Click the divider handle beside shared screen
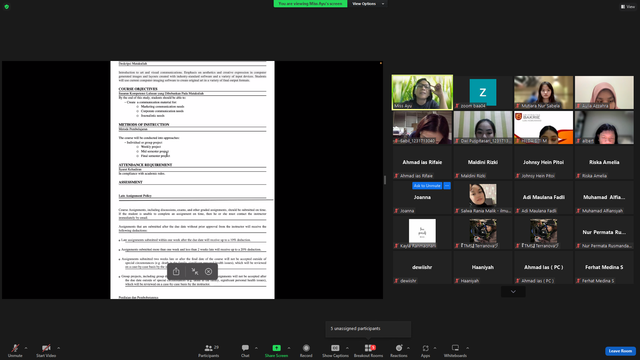Viewport: 640px width, 360px height. [385, 180]
